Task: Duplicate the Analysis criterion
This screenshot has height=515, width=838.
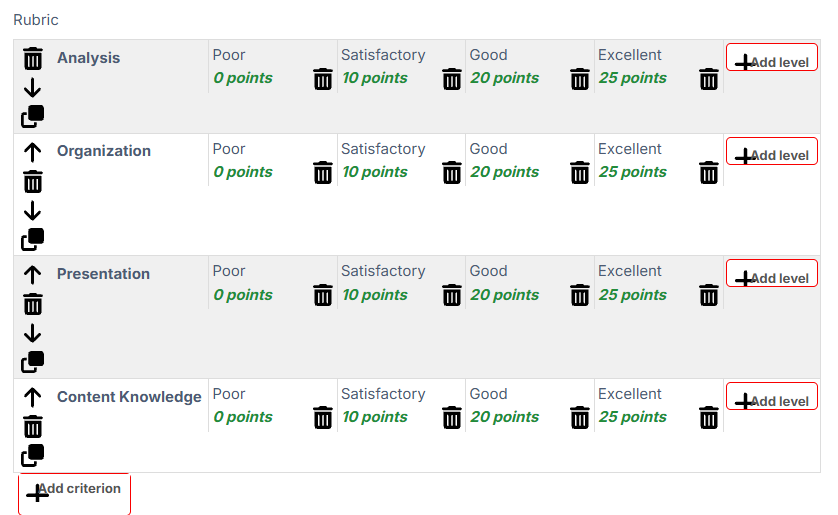Action: coord(33,116)
